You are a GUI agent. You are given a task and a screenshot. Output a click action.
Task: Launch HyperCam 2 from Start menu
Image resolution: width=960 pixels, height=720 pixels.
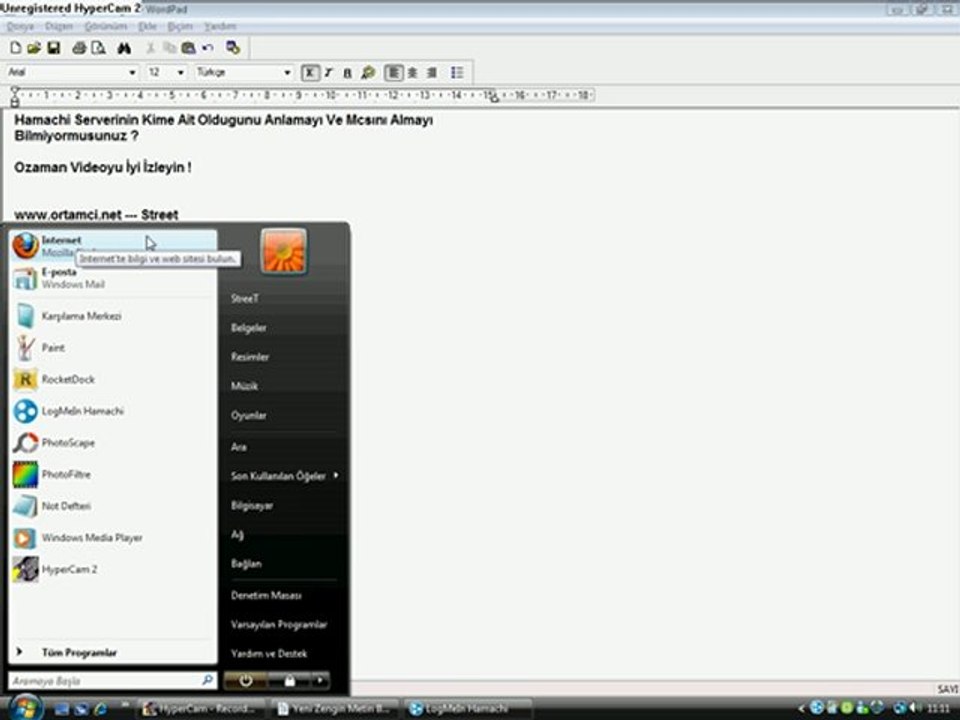[114, 569]
